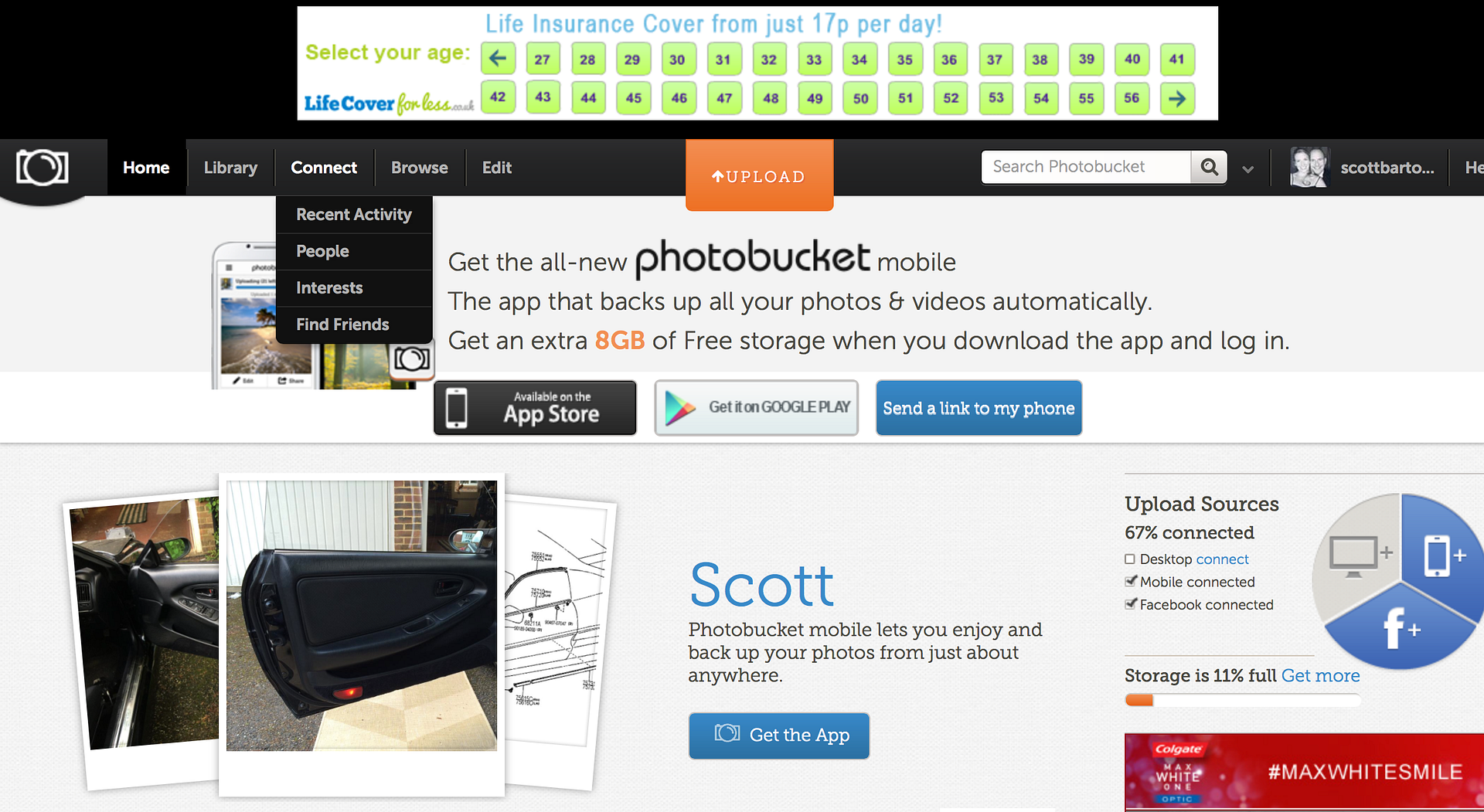Click the Get more storage link

pyautogui.click(x=1320, y=675)
